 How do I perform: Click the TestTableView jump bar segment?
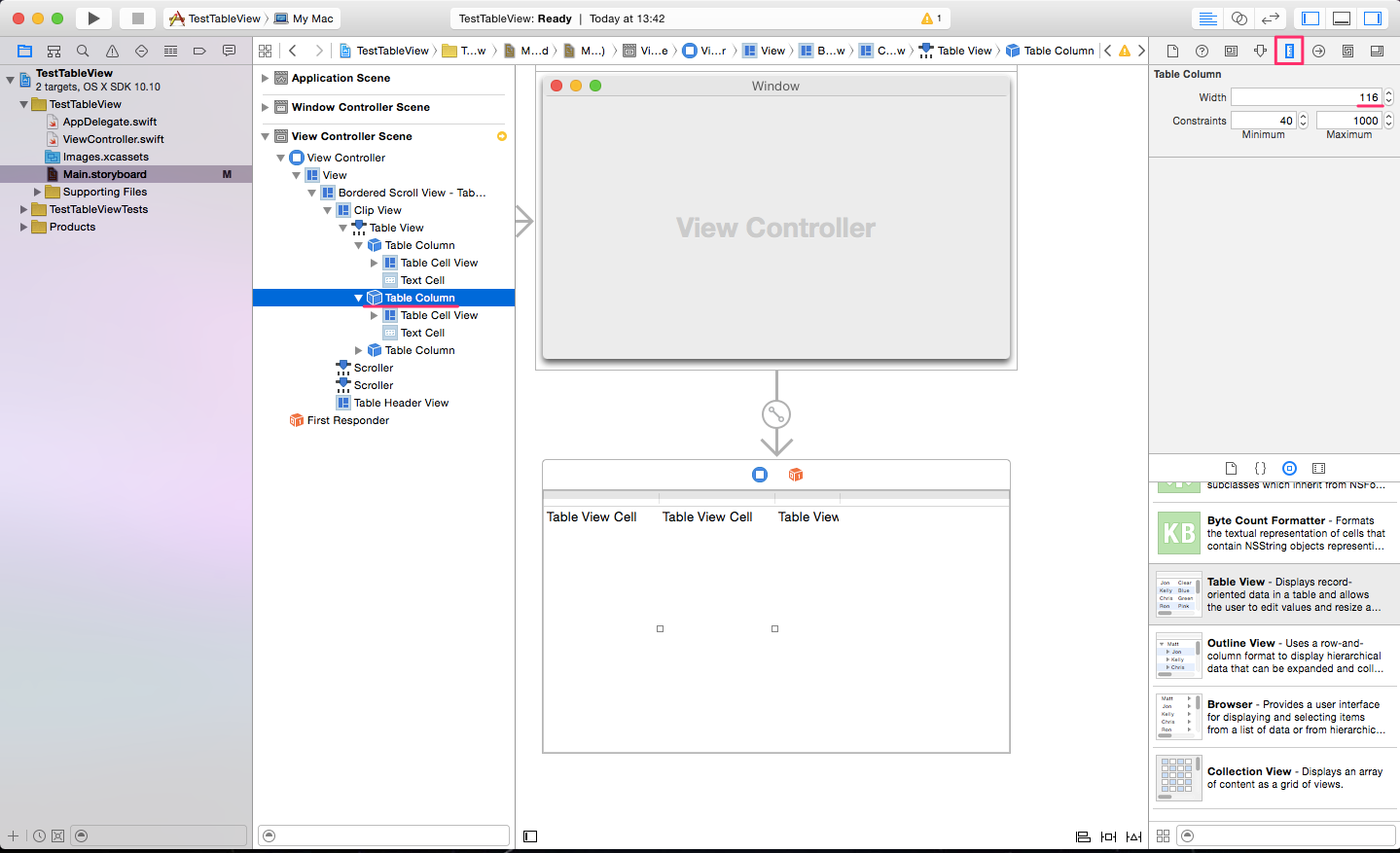[384, 51]
